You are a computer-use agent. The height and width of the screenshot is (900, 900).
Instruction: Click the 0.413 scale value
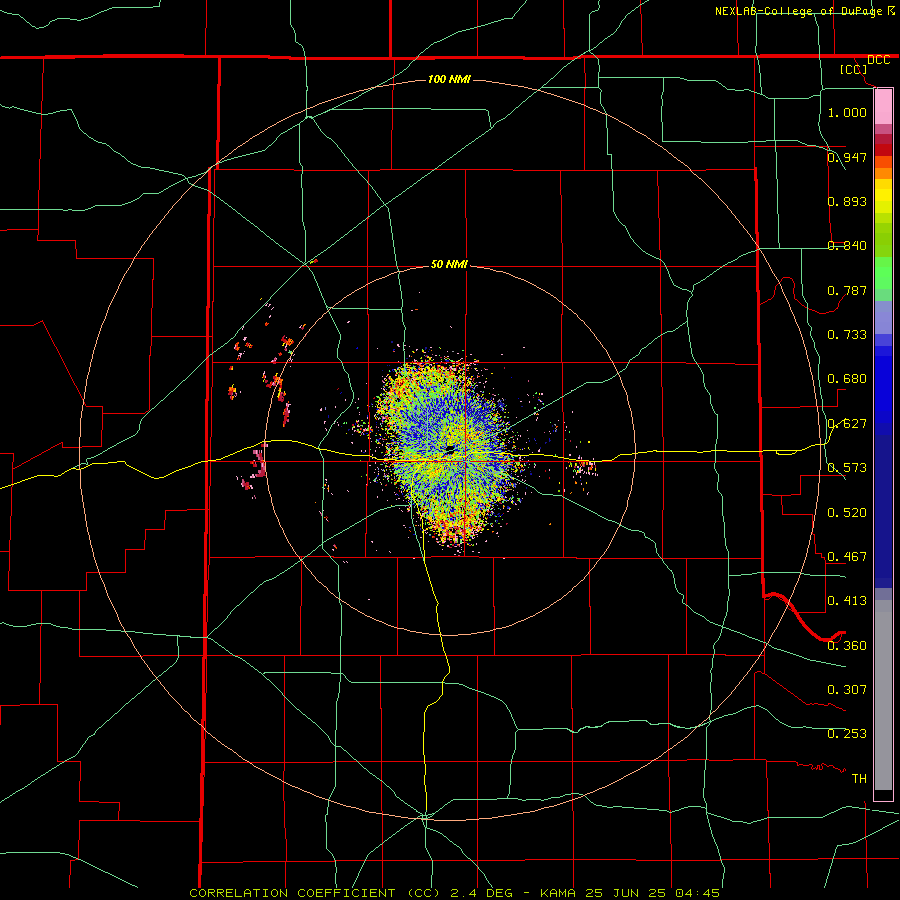coord(847,601)
